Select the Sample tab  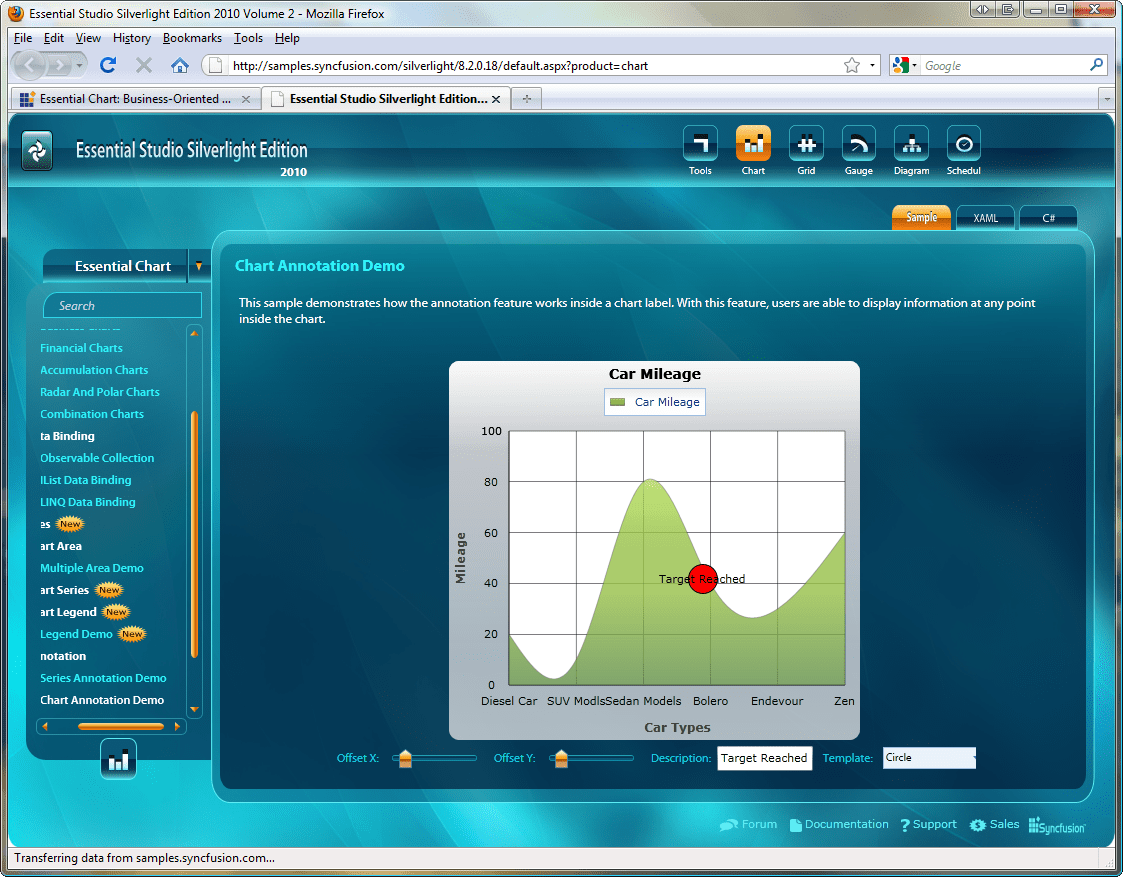coord(920,217)
